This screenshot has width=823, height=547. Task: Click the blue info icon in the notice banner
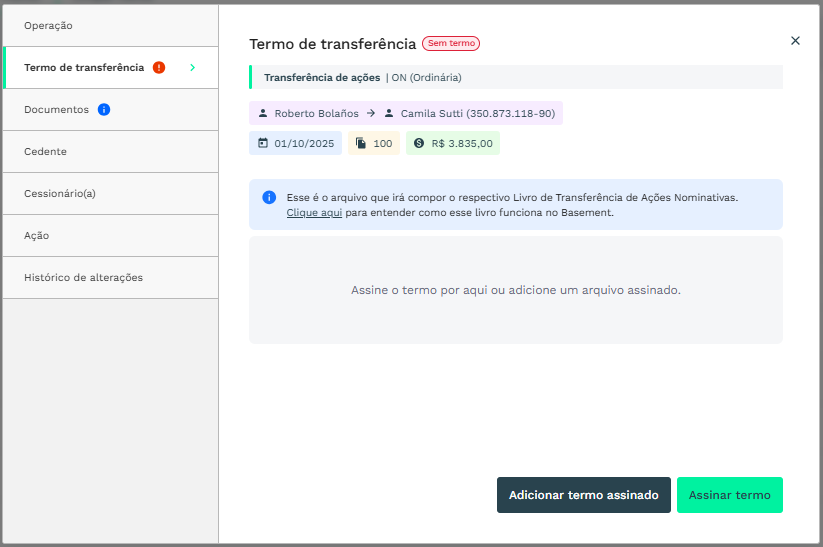tap(269, 198)
